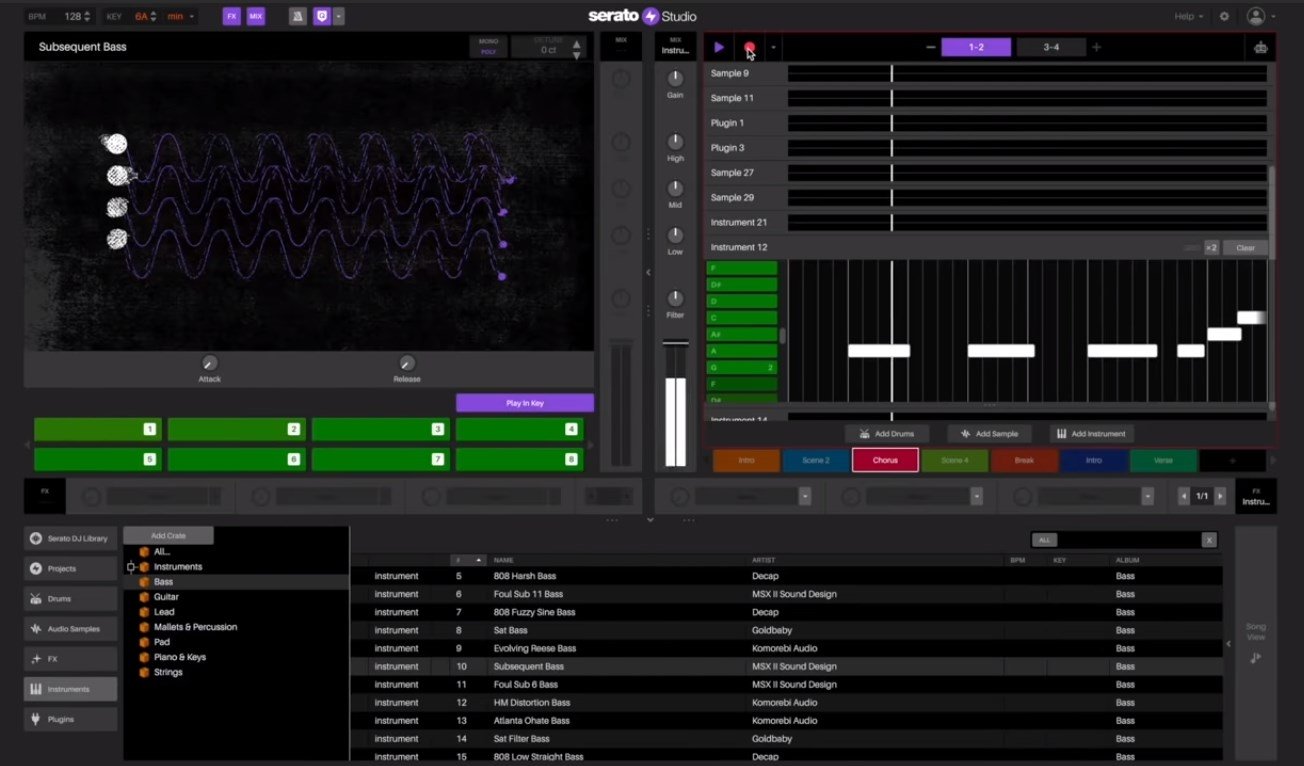The width and height of the screenshot is (1304, 766).
Task: Toggle the MIX panel button
Action: 256,17
